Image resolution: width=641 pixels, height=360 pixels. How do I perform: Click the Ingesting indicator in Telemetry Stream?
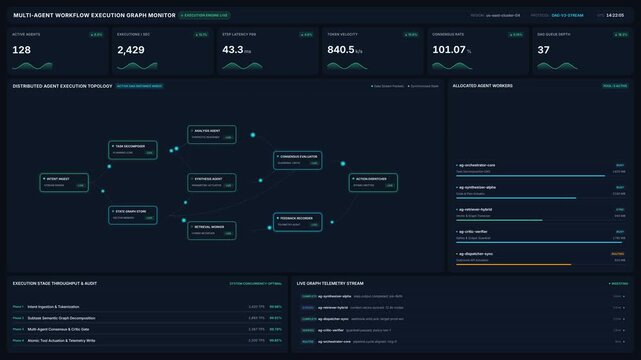click(619, 284)
